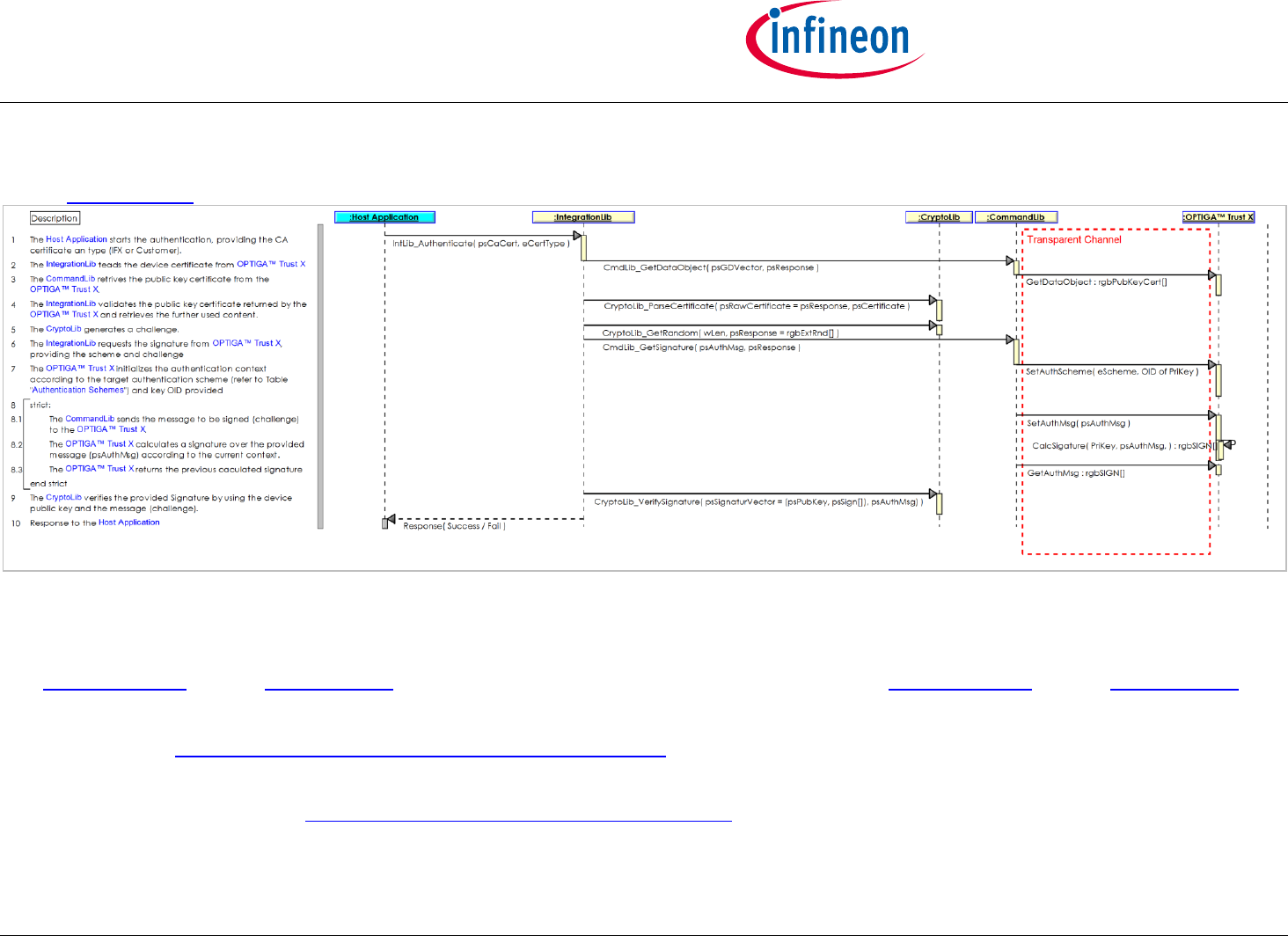Open the Host Application link in step 10
1288x936 pixels.
click(x=129, y=523)
